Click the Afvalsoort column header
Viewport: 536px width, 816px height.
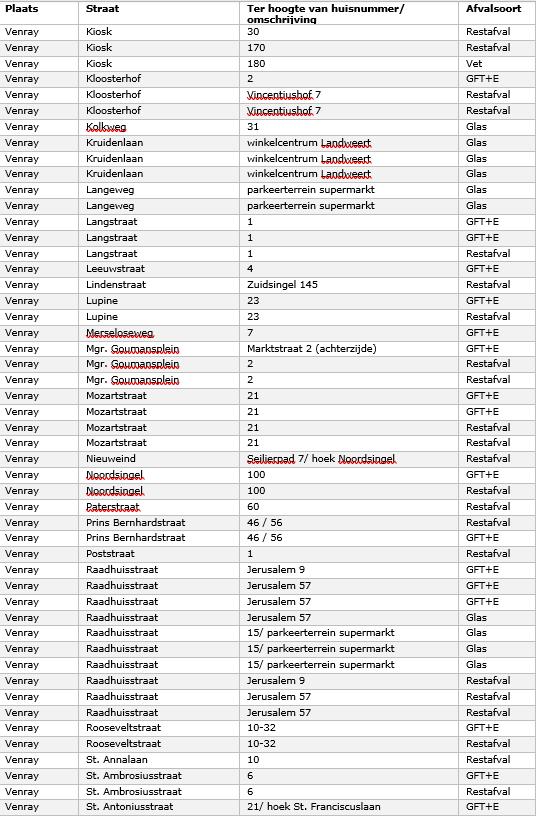(x=493, y=9)
